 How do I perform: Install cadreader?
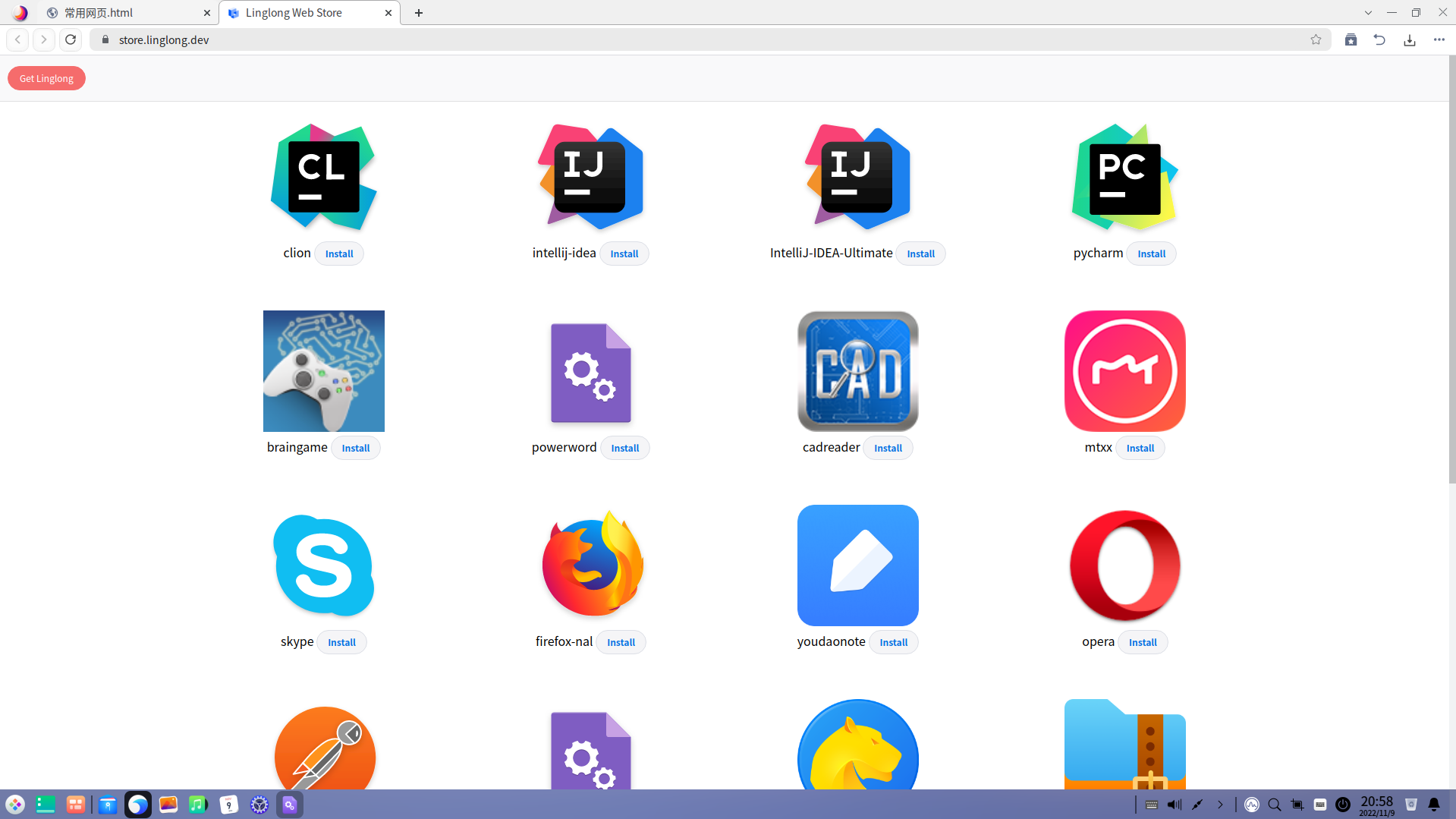click(x=888, y=448)
